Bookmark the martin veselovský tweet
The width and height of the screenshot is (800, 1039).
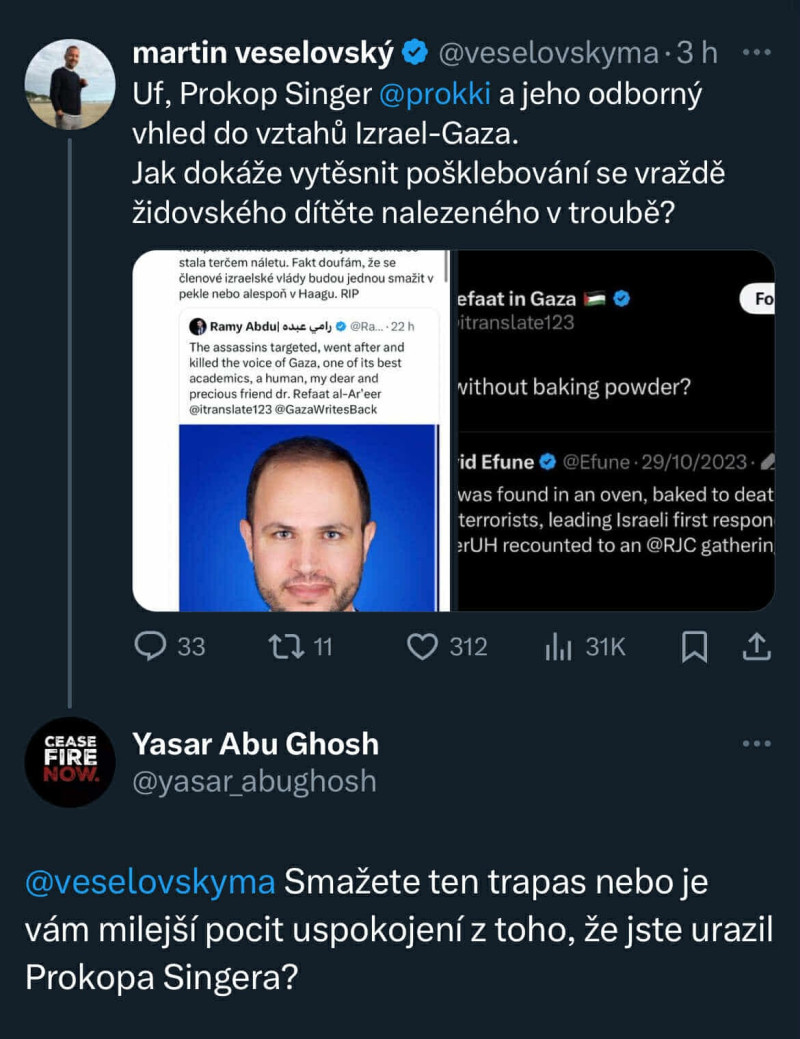[x=694, y=647]
